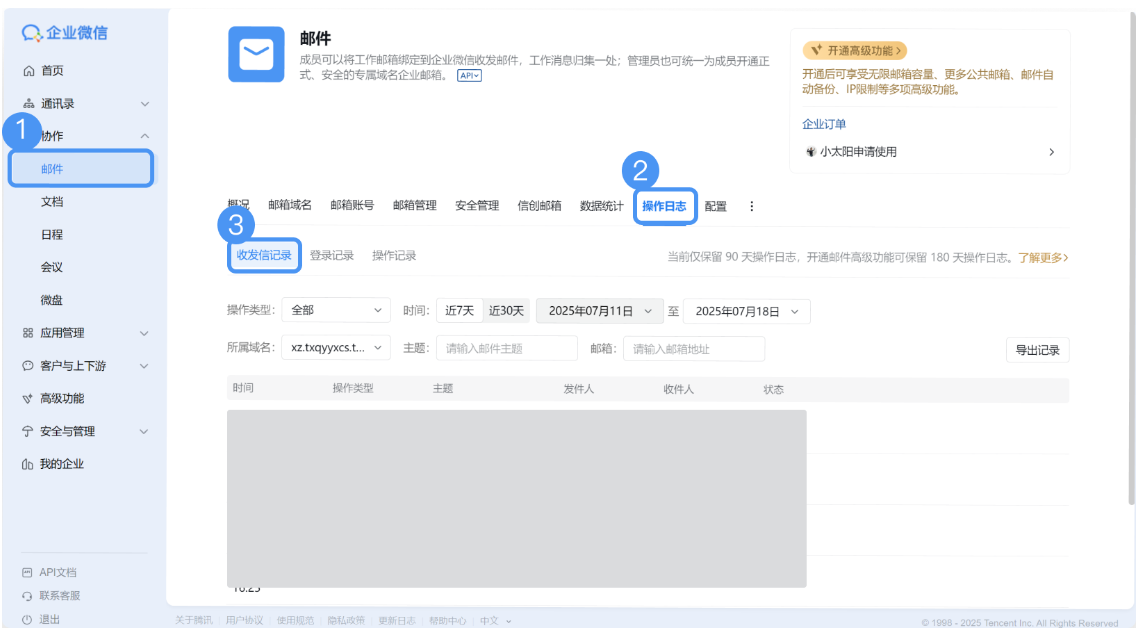This screenshot has width=1146, height=644.
Task: Open the 企业订单 link
Action: (824, 124)
